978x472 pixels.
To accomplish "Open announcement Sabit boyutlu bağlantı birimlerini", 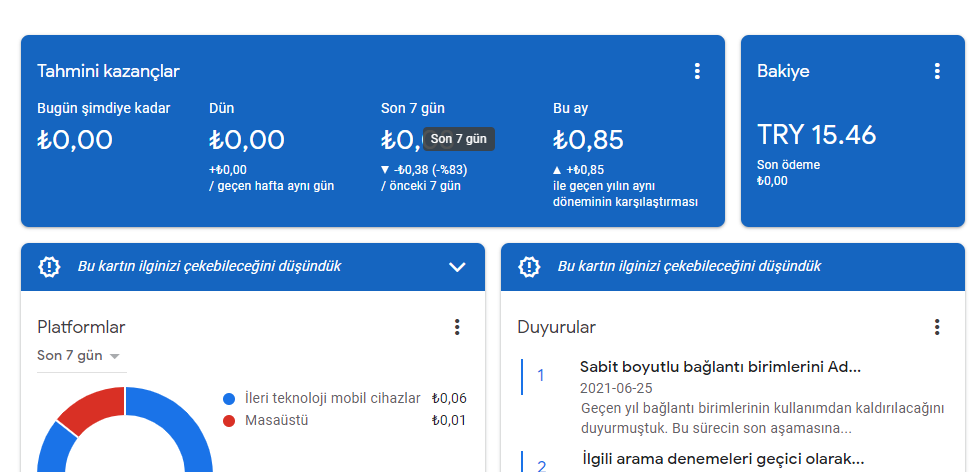I will [x=720, y=367].
